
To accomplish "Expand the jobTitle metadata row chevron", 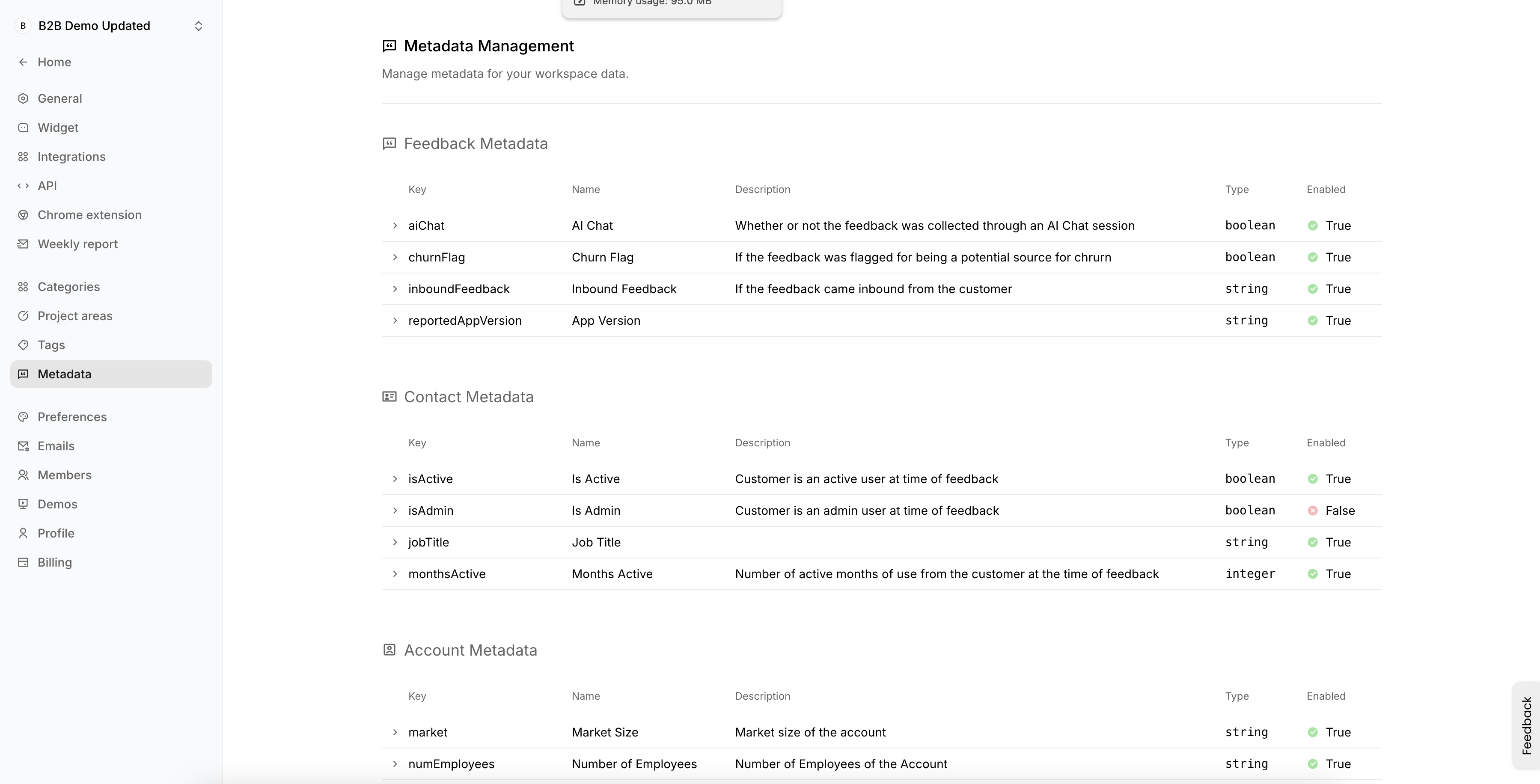I will click(395, 543).
